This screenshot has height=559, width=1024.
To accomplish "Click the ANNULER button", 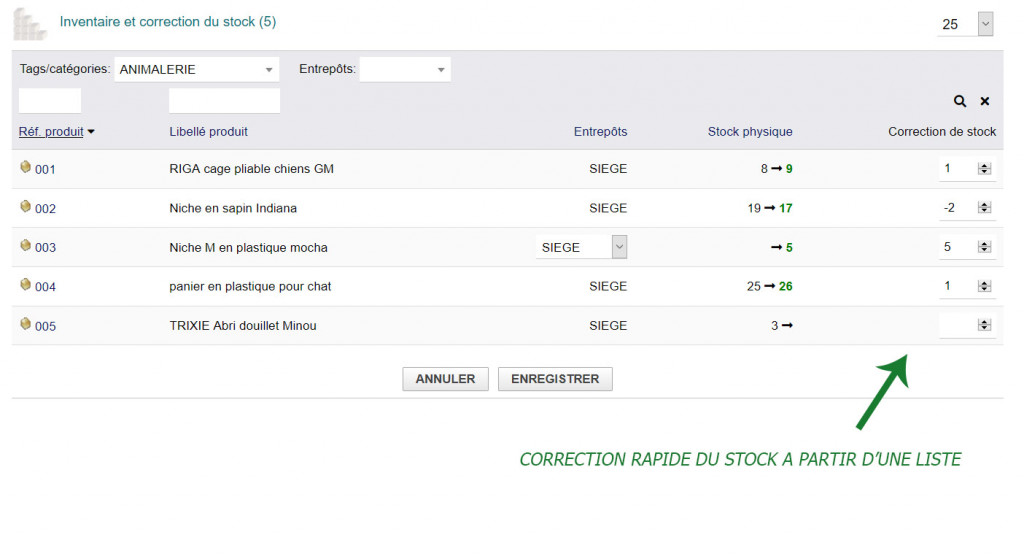I will pyautogui.click(x=445, y=379).
